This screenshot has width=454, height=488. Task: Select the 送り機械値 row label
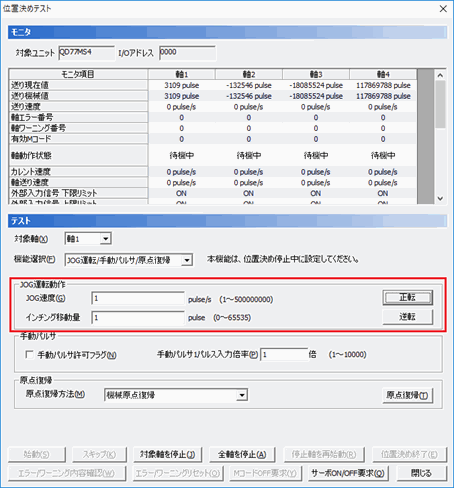(x=78, y=96)
